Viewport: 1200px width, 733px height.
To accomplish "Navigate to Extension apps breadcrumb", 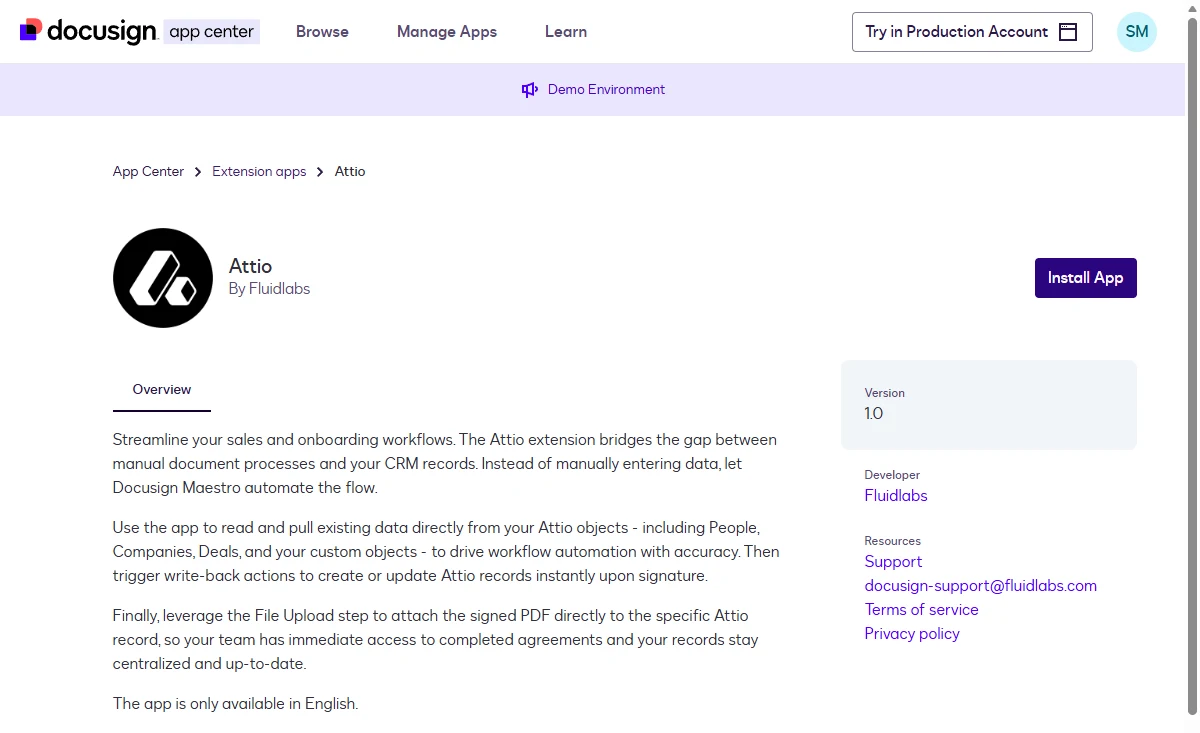I will coord(259,172).
